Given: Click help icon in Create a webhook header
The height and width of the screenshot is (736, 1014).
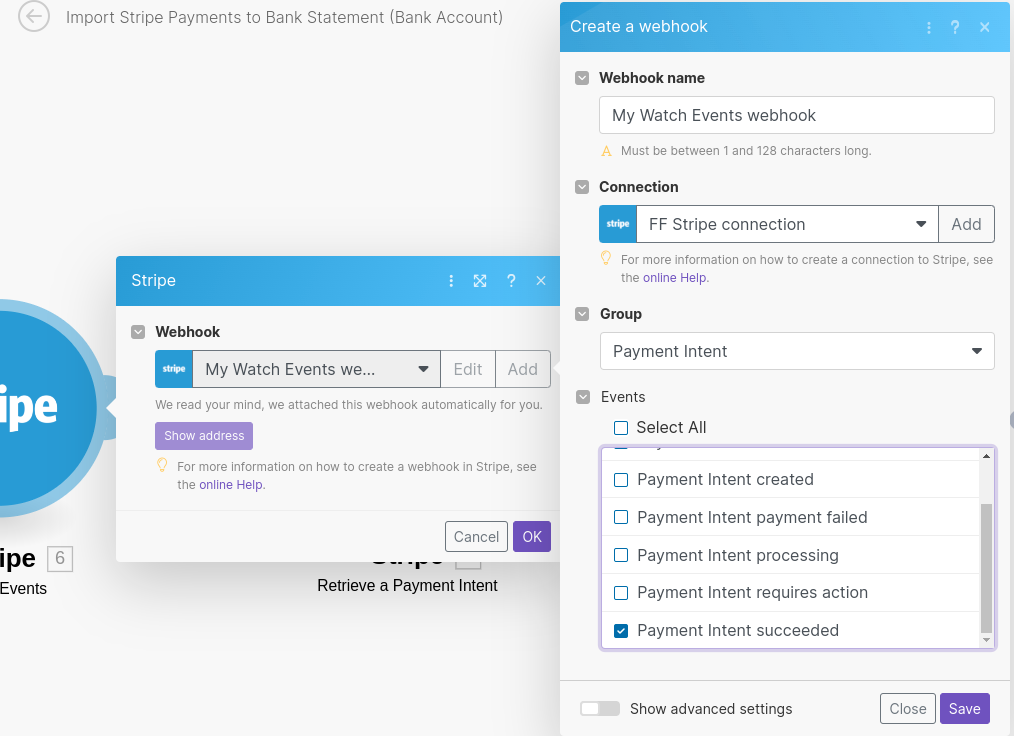Looking at the screenshot, I should [956, 27].
